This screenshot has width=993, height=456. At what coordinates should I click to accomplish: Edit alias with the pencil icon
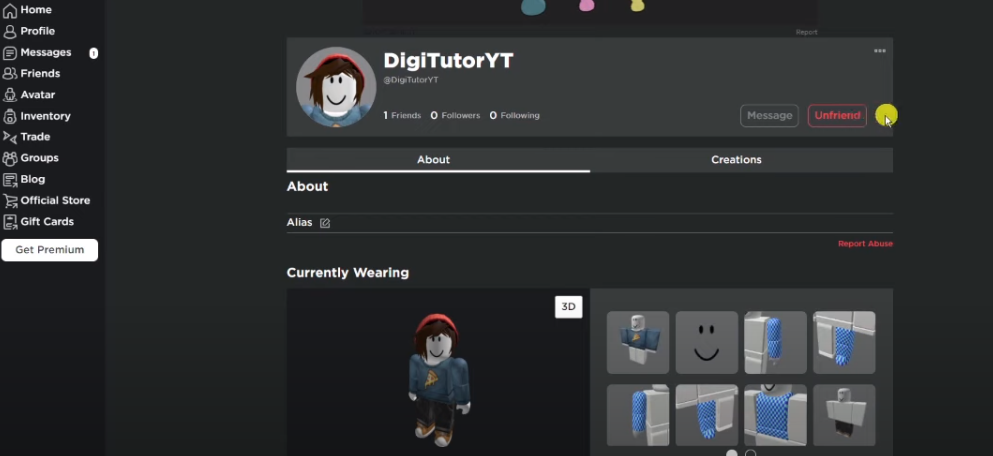point(325,223)
